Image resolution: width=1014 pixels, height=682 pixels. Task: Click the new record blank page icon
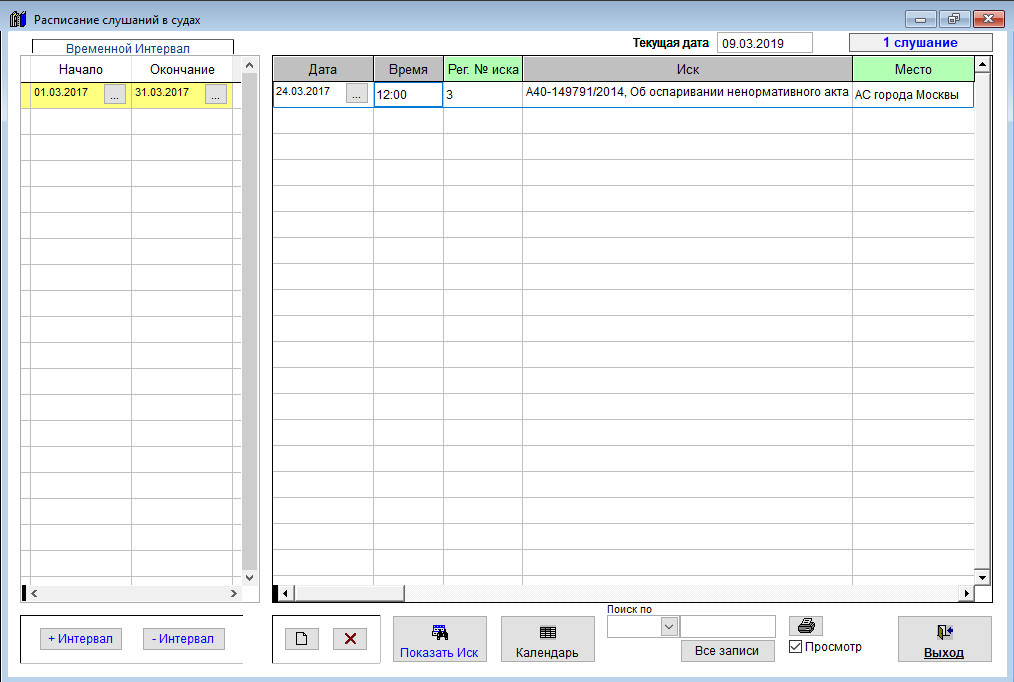click(301, 639)
